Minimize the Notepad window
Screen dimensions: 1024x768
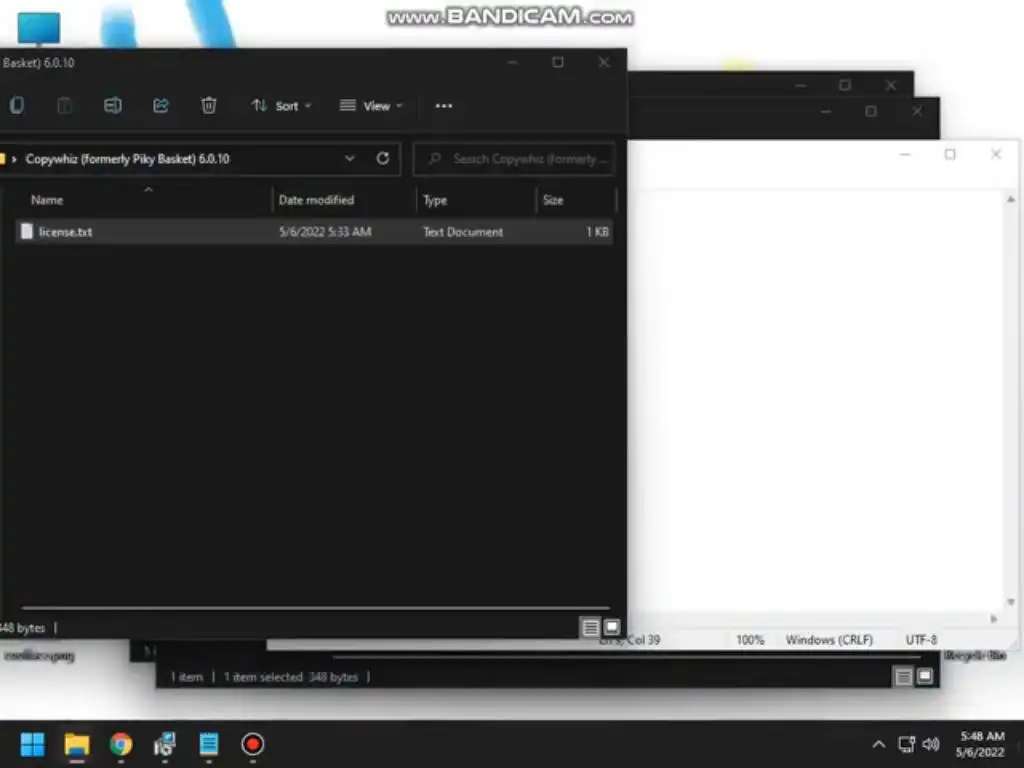(x=905, y=154)
